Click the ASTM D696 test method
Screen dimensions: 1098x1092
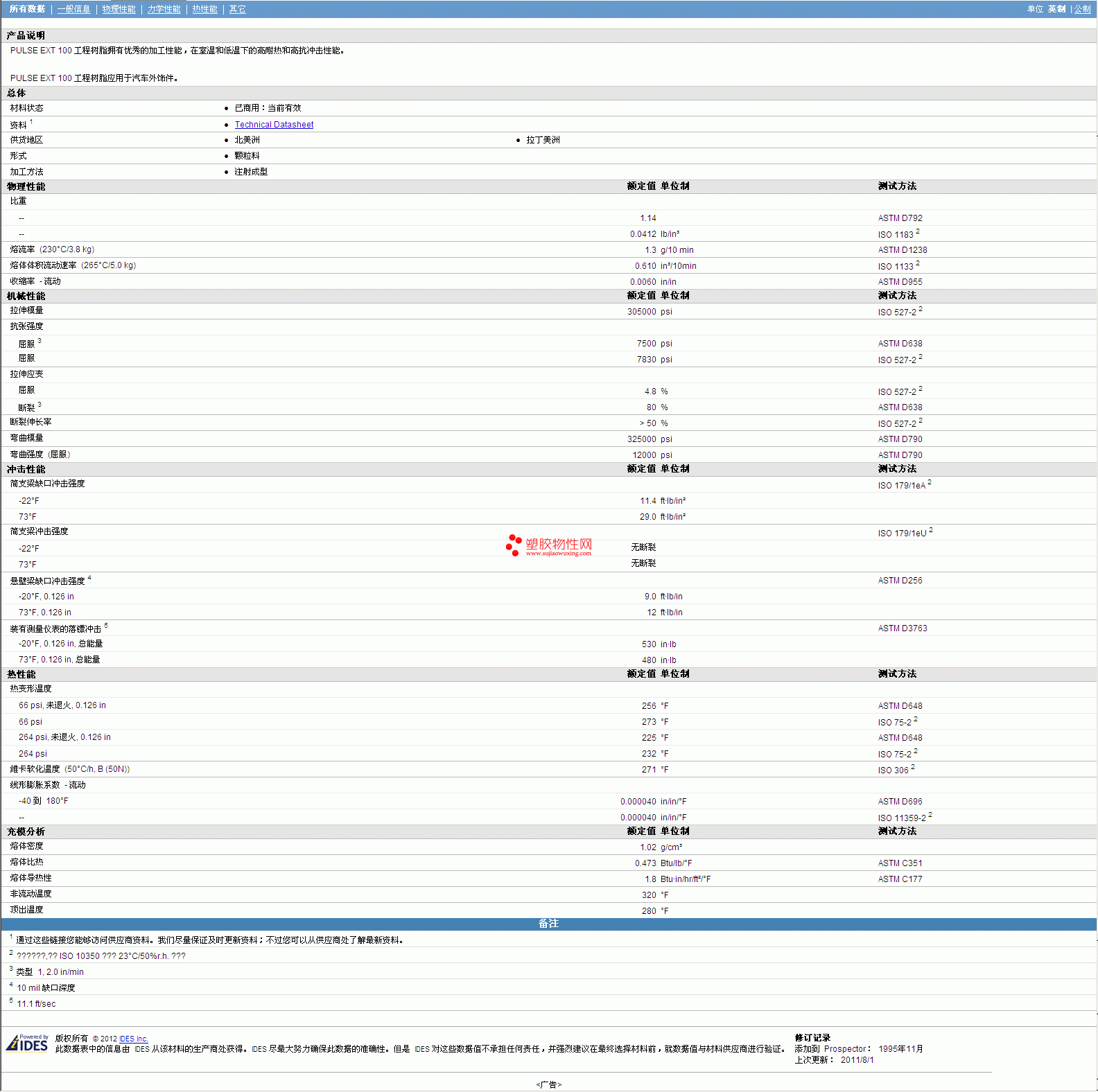pyautogui.click(x=900, y=802)
